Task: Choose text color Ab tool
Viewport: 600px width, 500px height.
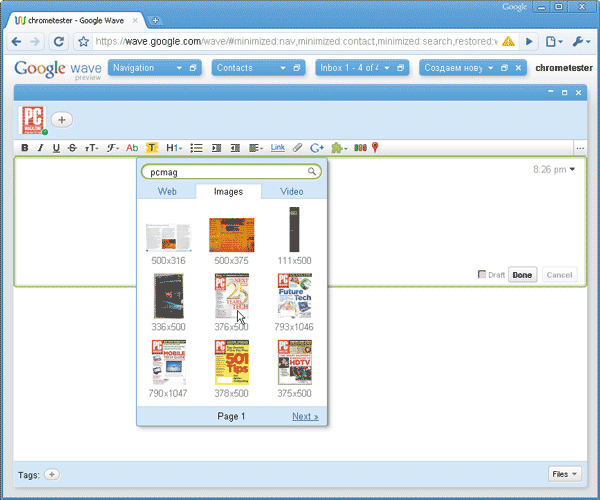Action: click(132, 148)
